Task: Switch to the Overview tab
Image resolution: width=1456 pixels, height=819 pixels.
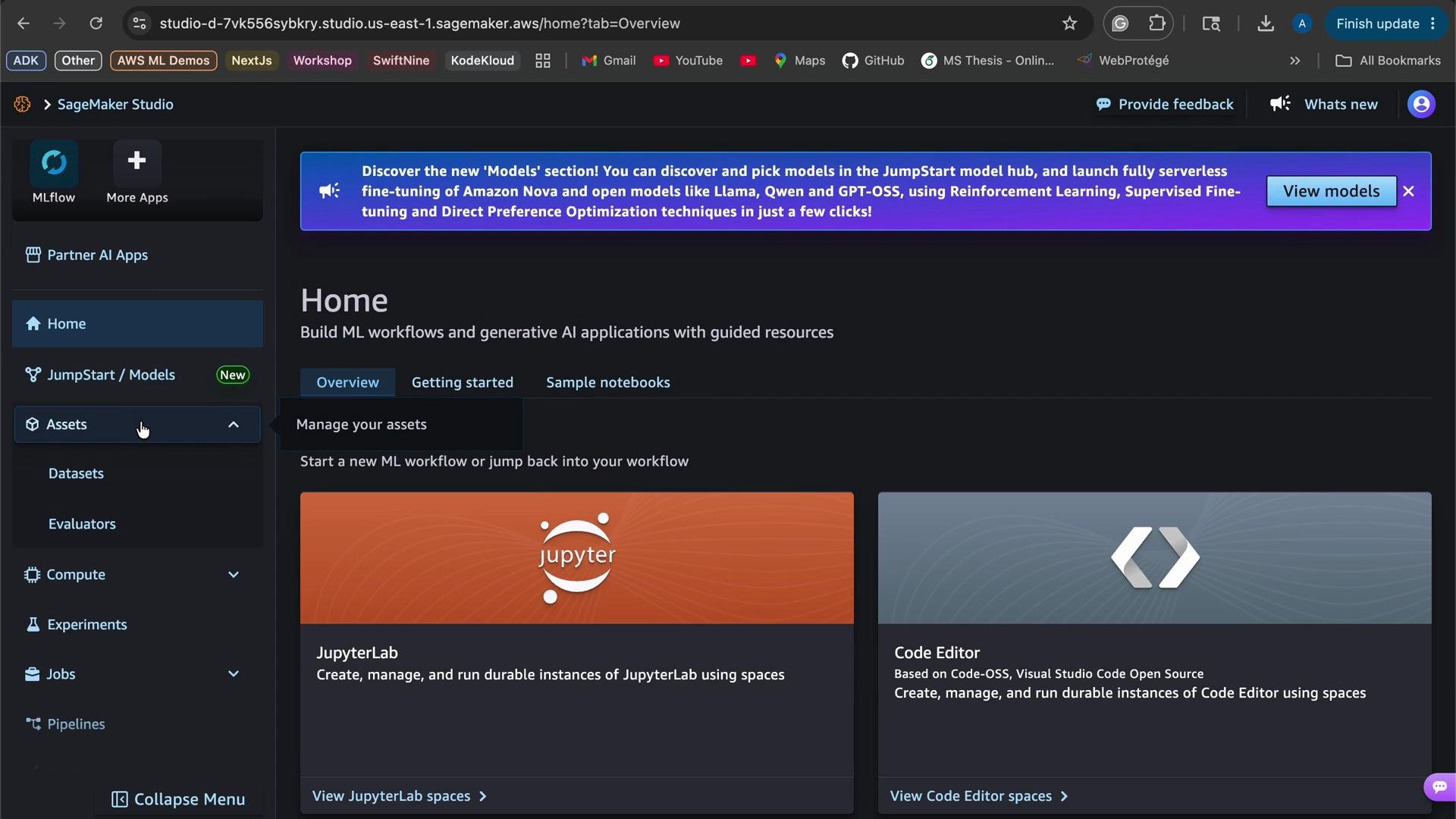Action: [347, 382]
